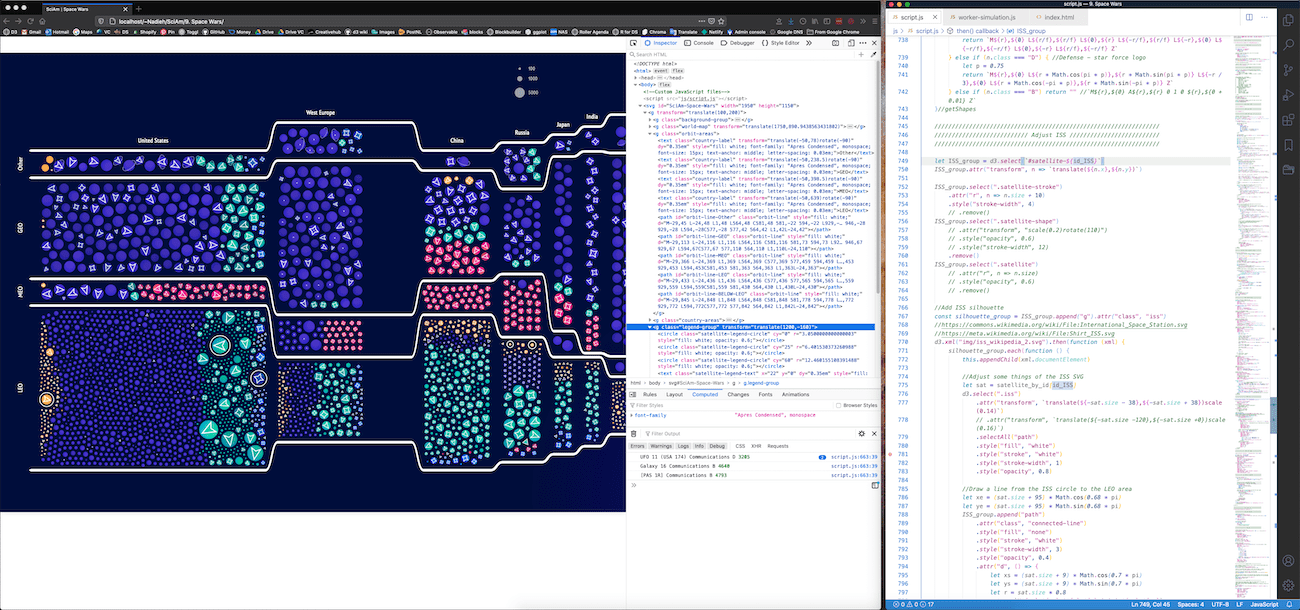
Task: Open the Style Editor tab
Action: pyautogui.click(x=781, y=43)
